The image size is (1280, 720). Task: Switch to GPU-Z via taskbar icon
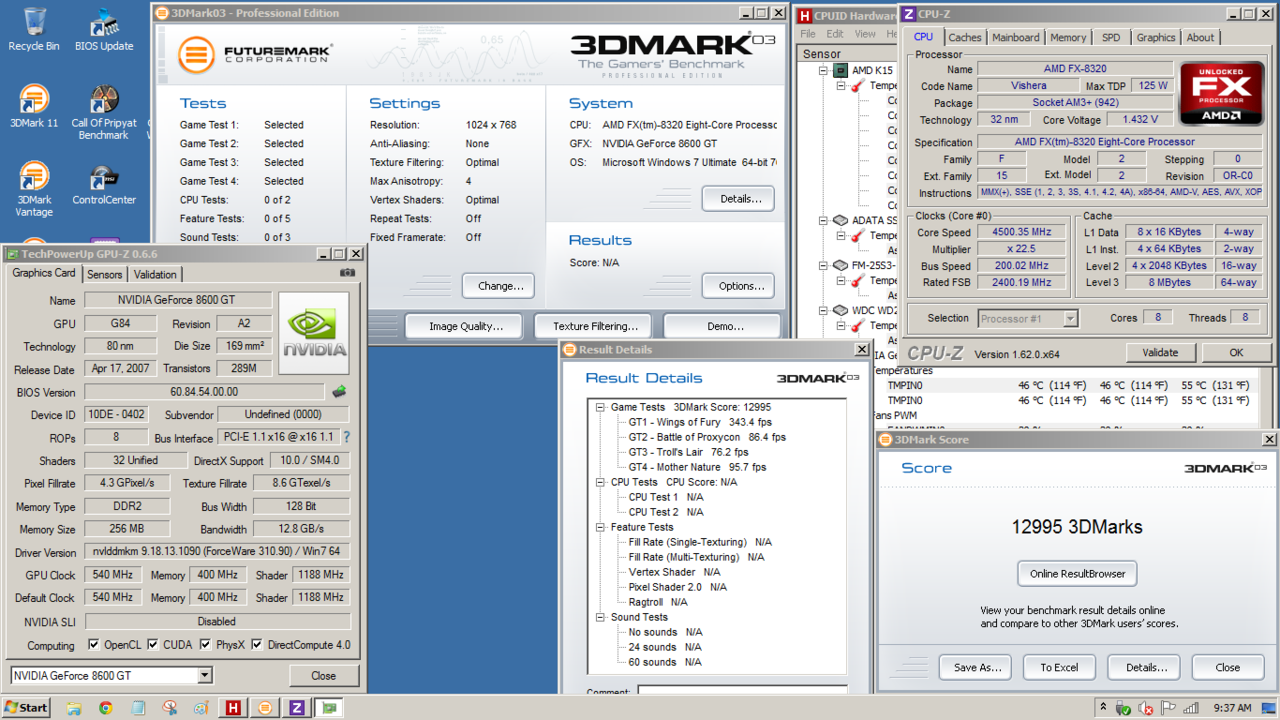(329, 707)
